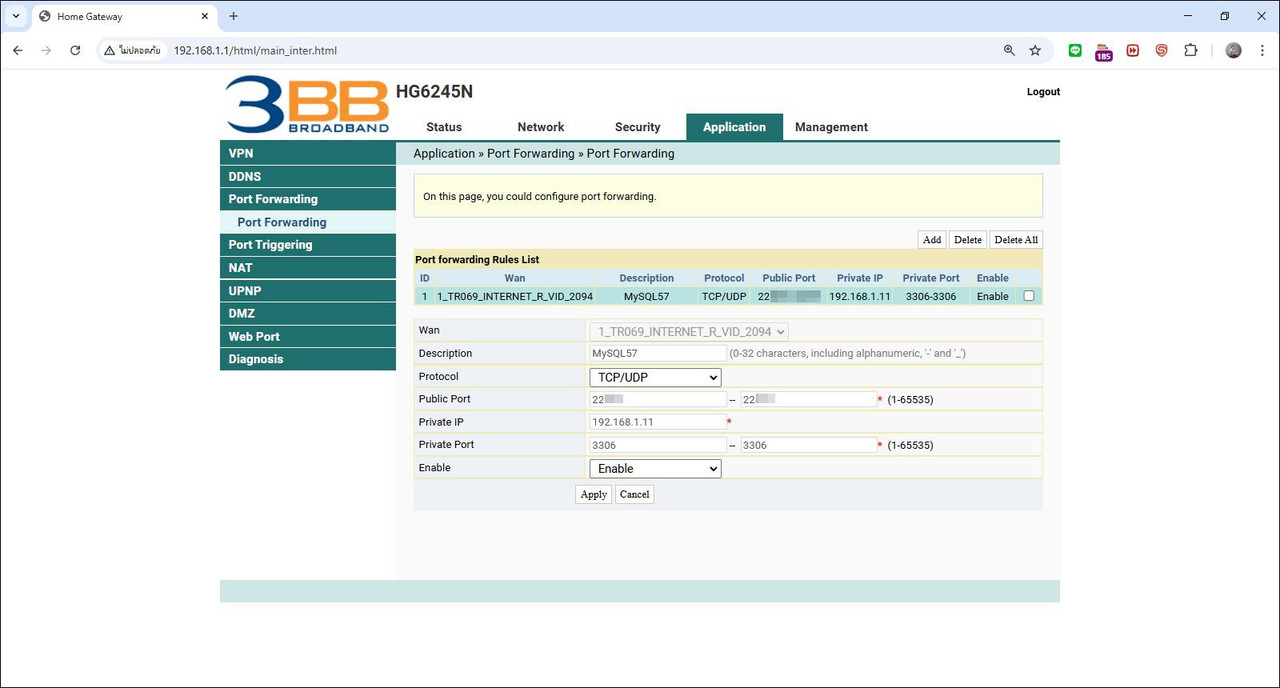Click the Logout link

1043,92
